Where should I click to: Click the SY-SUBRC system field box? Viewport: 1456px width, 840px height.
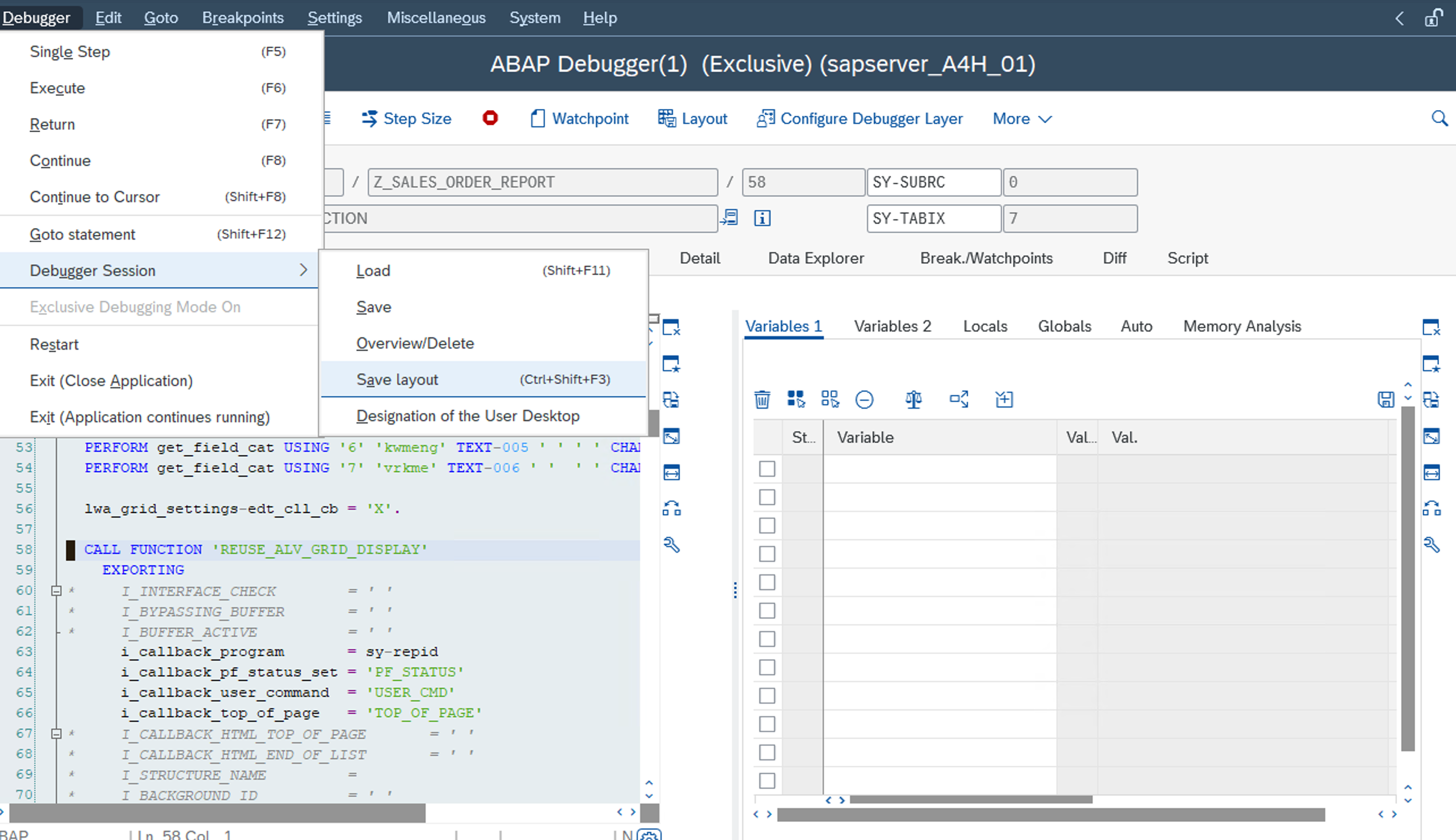point(933,182)
